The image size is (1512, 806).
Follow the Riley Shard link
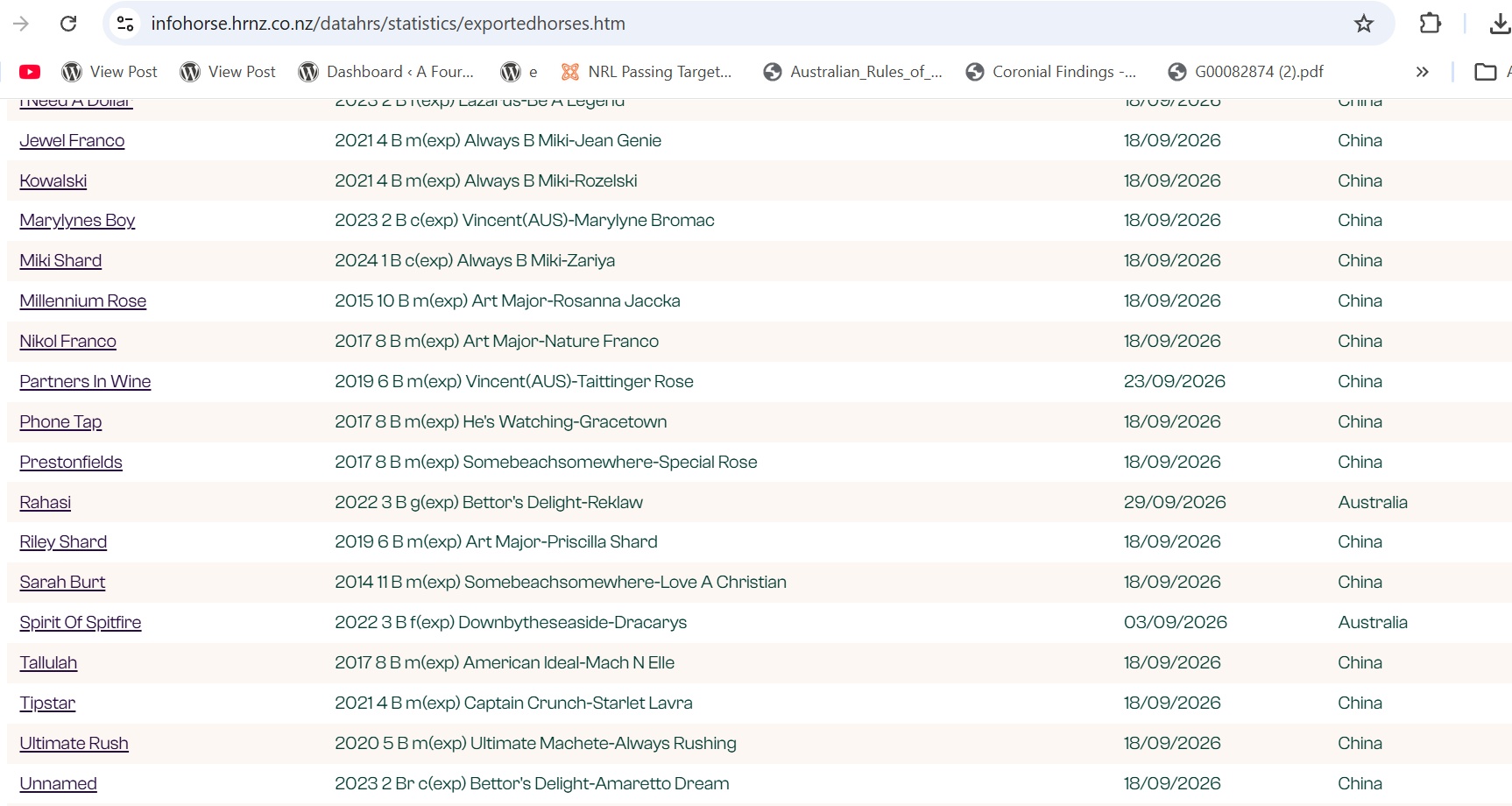tap(63, 542)
